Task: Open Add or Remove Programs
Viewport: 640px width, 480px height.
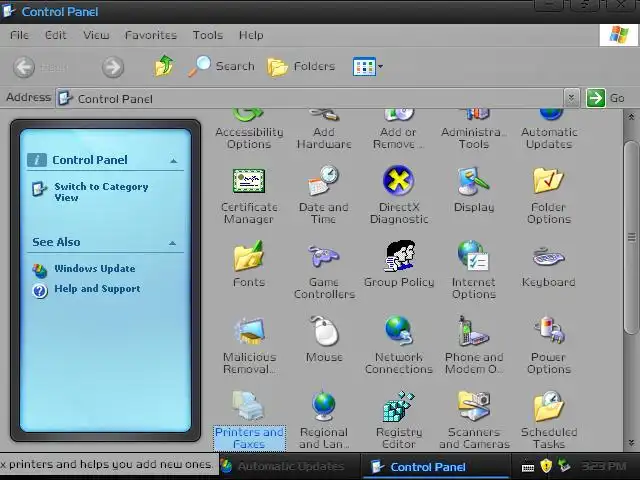Action: (398, 130)
